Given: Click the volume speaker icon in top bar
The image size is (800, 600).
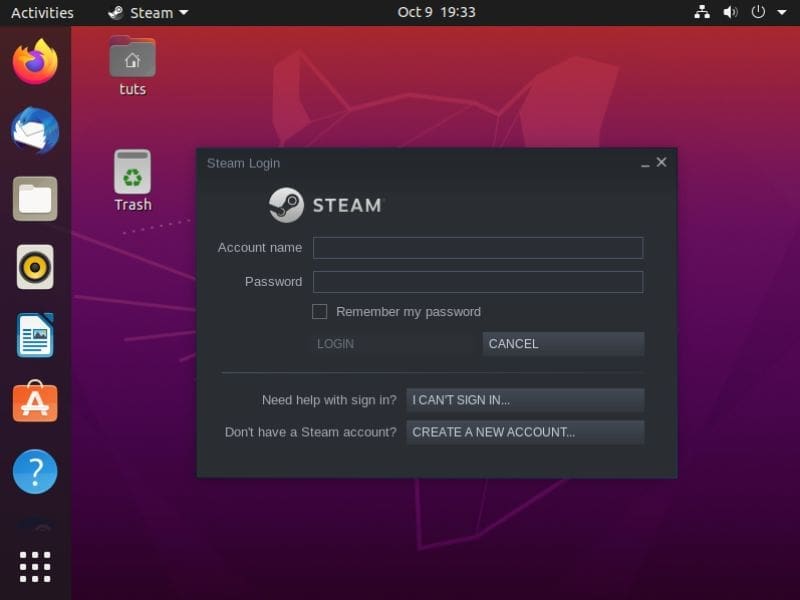Looking at the screenshot, I should point(730,12).
